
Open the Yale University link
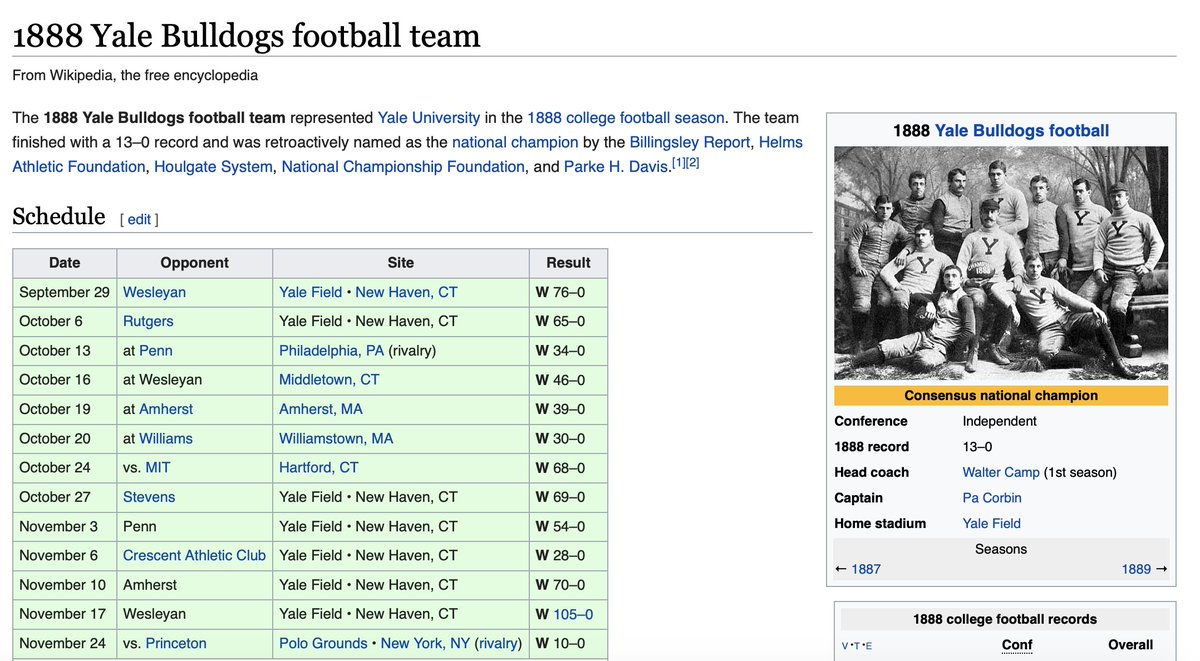pyautogui.click(x=429, y=117)
